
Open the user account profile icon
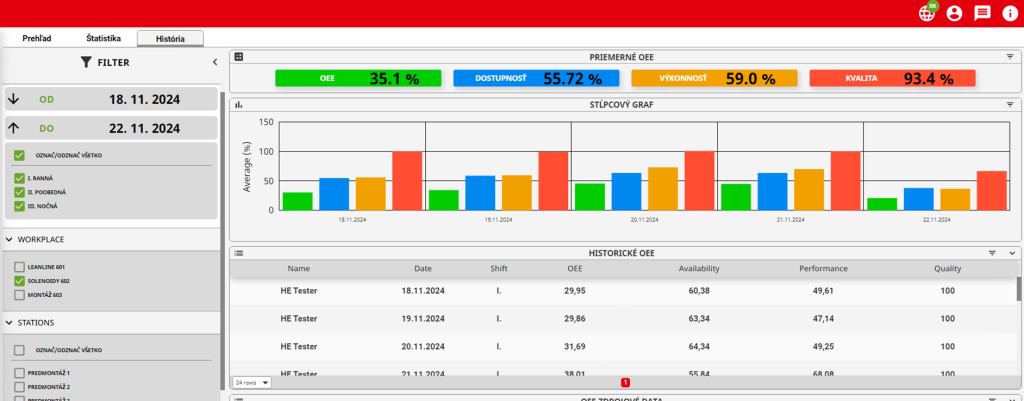point(954,13)
